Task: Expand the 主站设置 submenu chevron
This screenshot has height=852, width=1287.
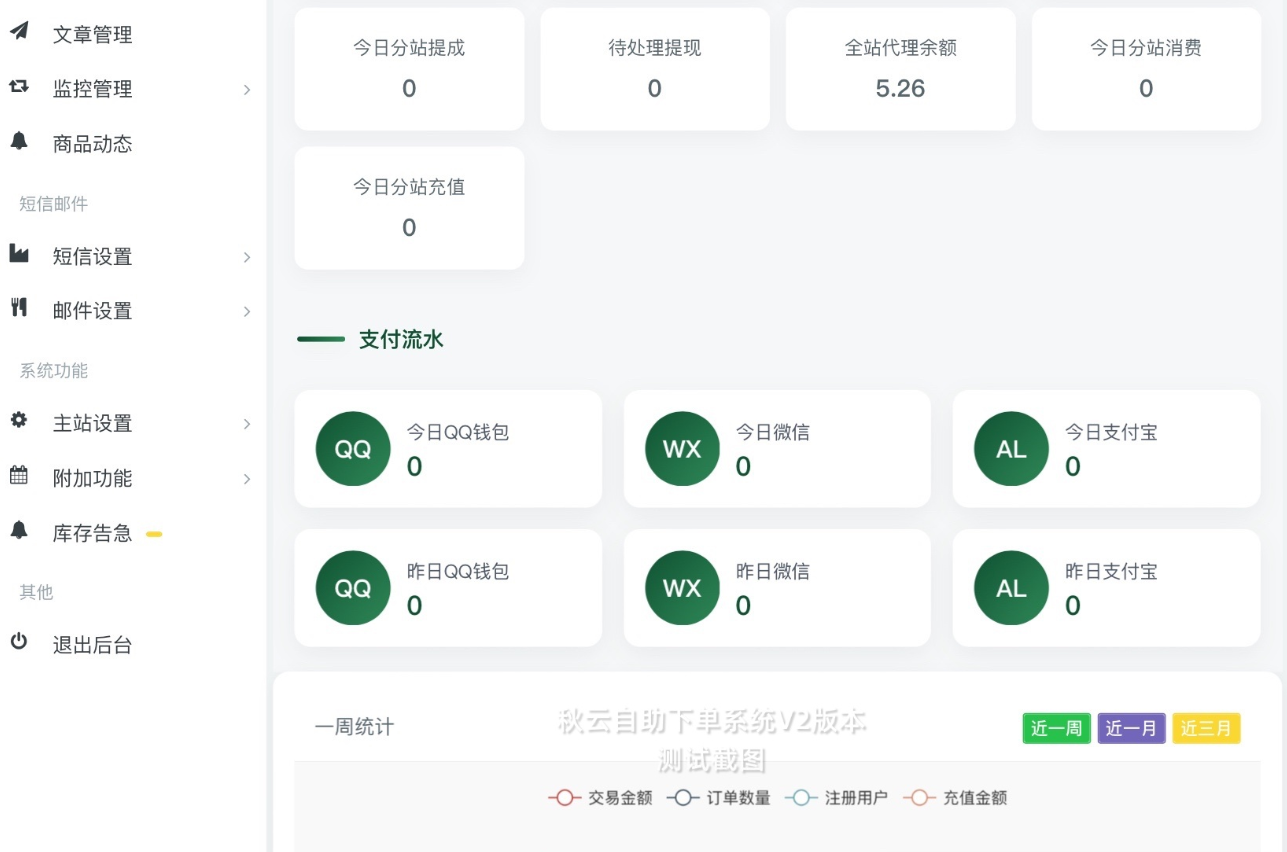Action: point(247,423)
